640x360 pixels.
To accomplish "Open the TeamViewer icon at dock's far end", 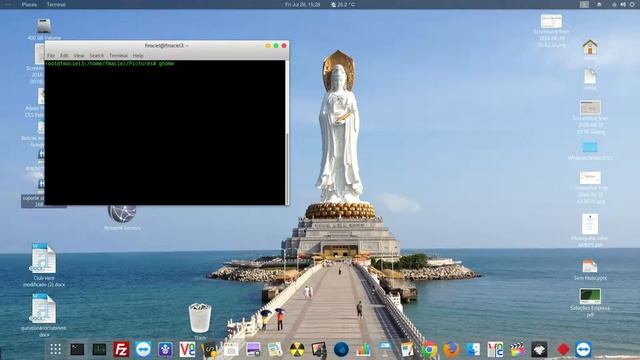I will [x=584, y=349].
